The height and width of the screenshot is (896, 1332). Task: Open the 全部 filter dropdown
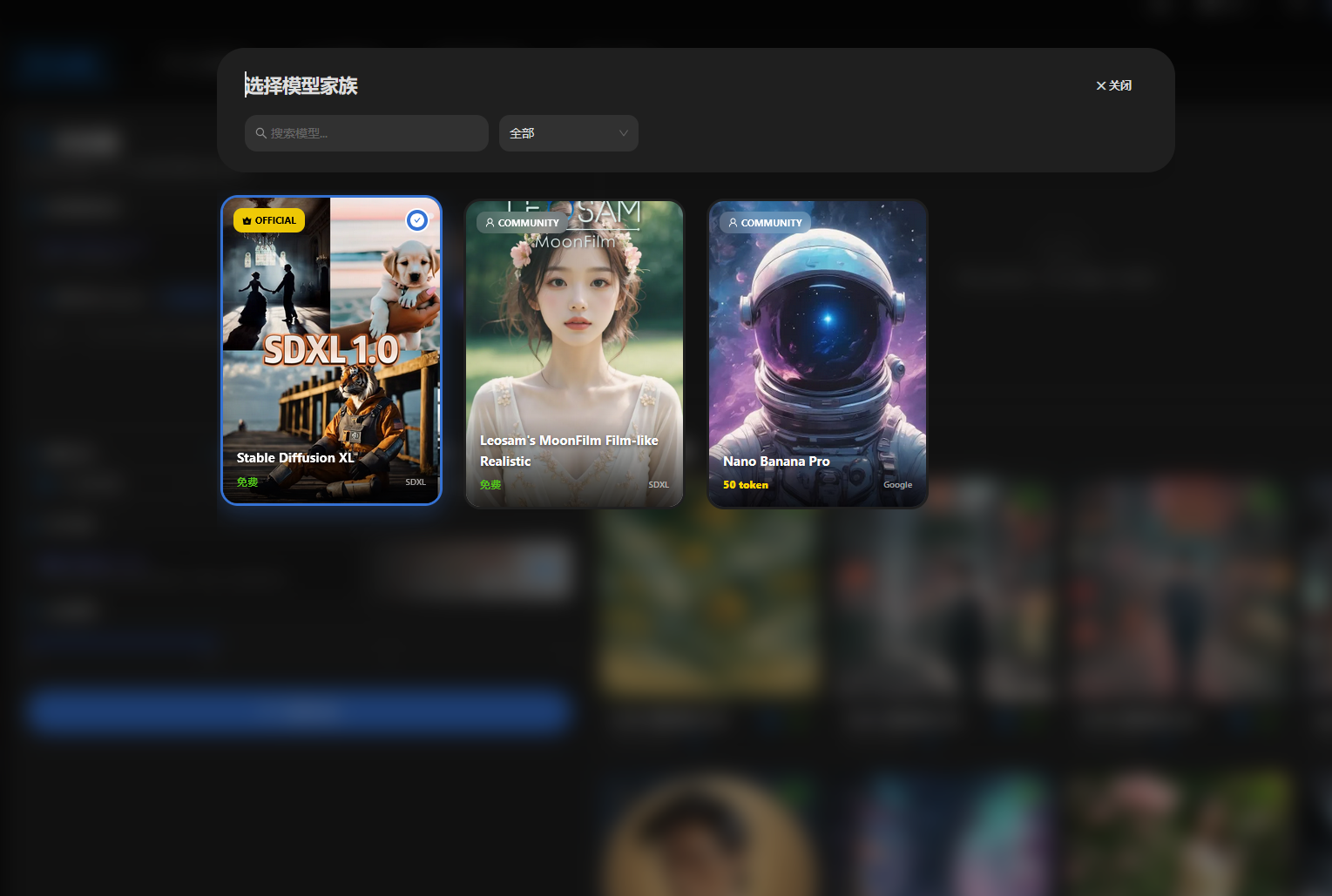[569, 133]
